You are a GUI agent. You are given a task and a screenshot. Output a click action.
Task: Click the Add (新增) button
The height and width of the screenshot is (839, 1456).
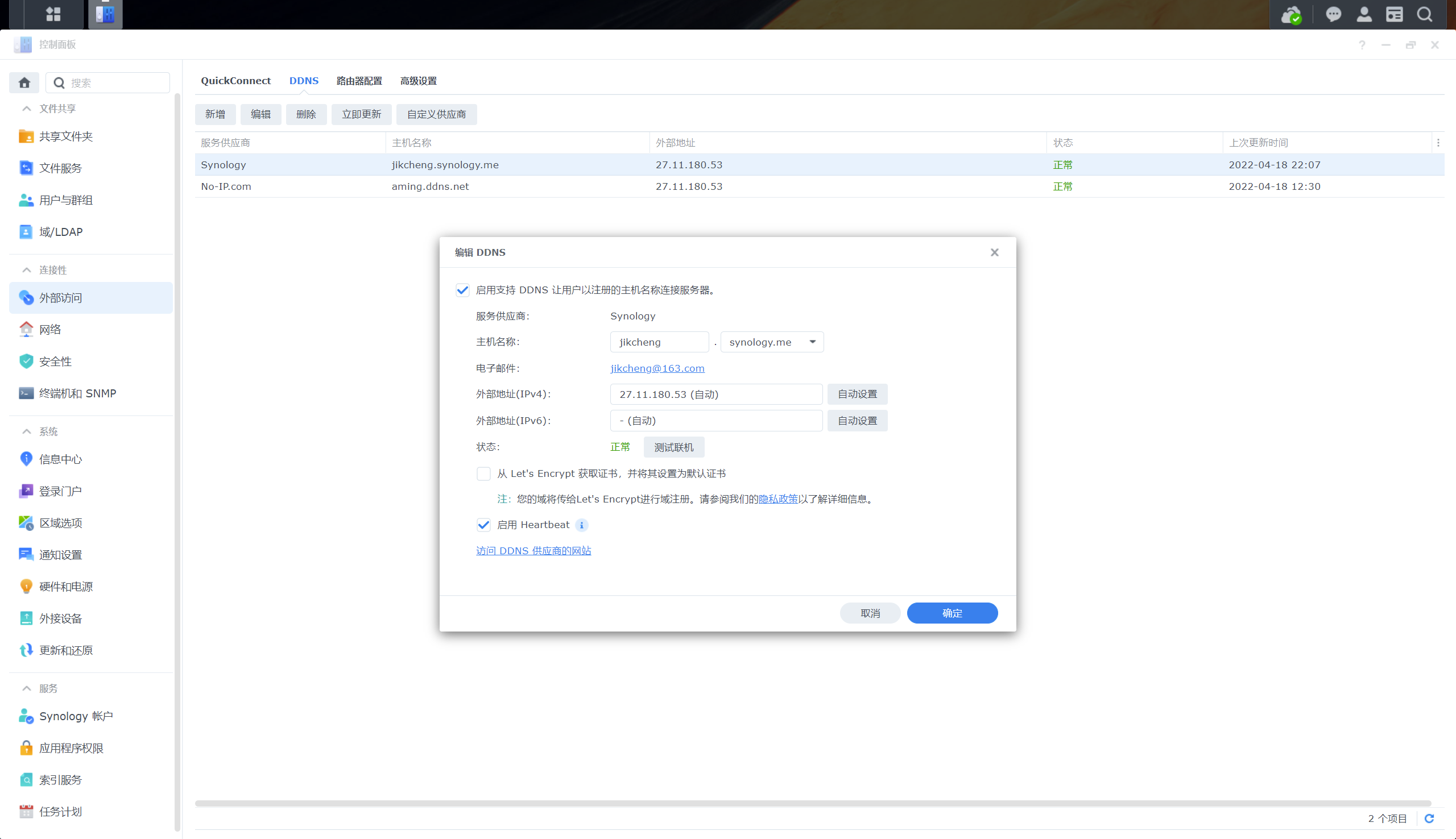click(215, 114)
